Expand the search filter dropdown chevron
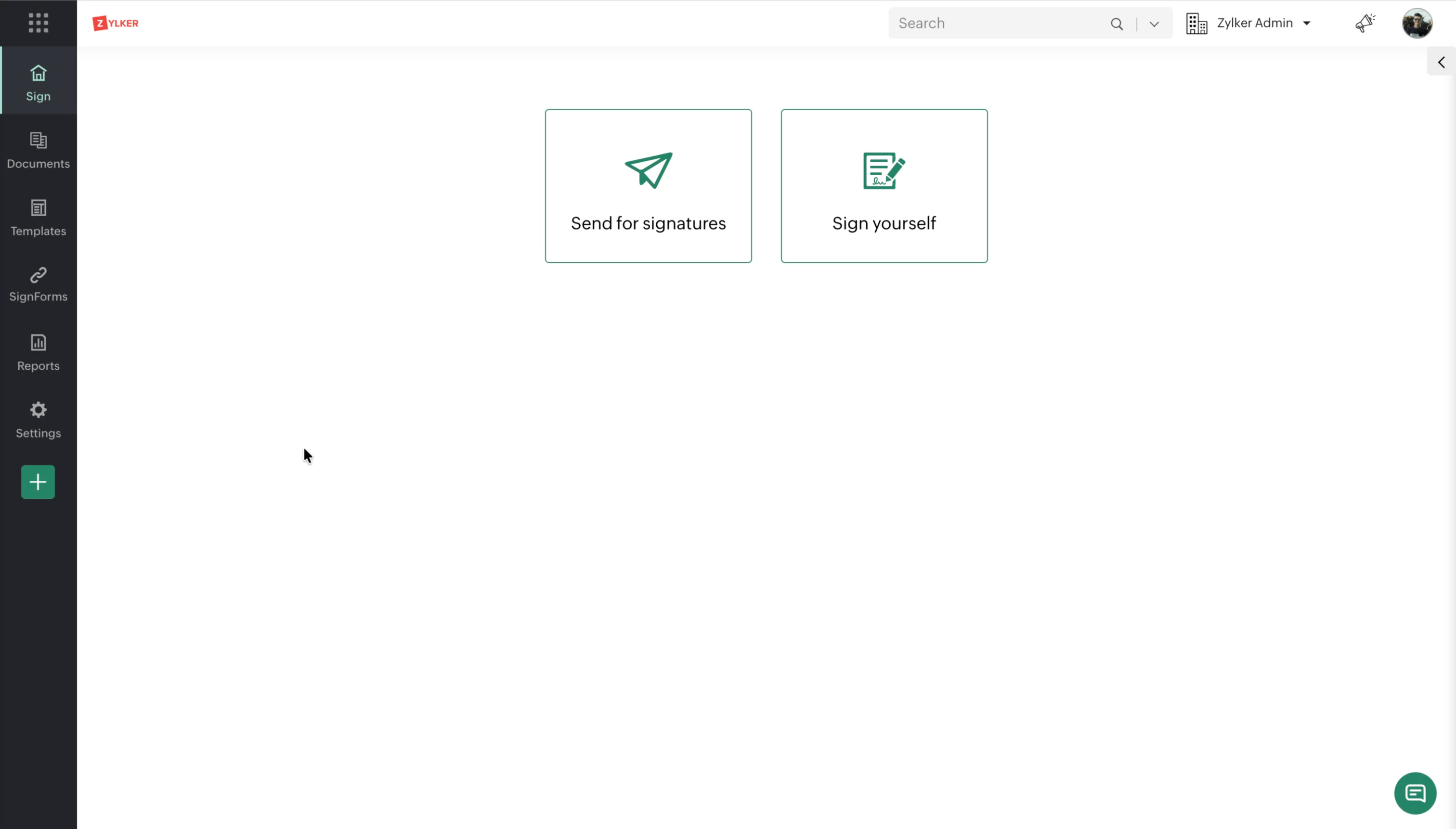 click(1154, 24)
